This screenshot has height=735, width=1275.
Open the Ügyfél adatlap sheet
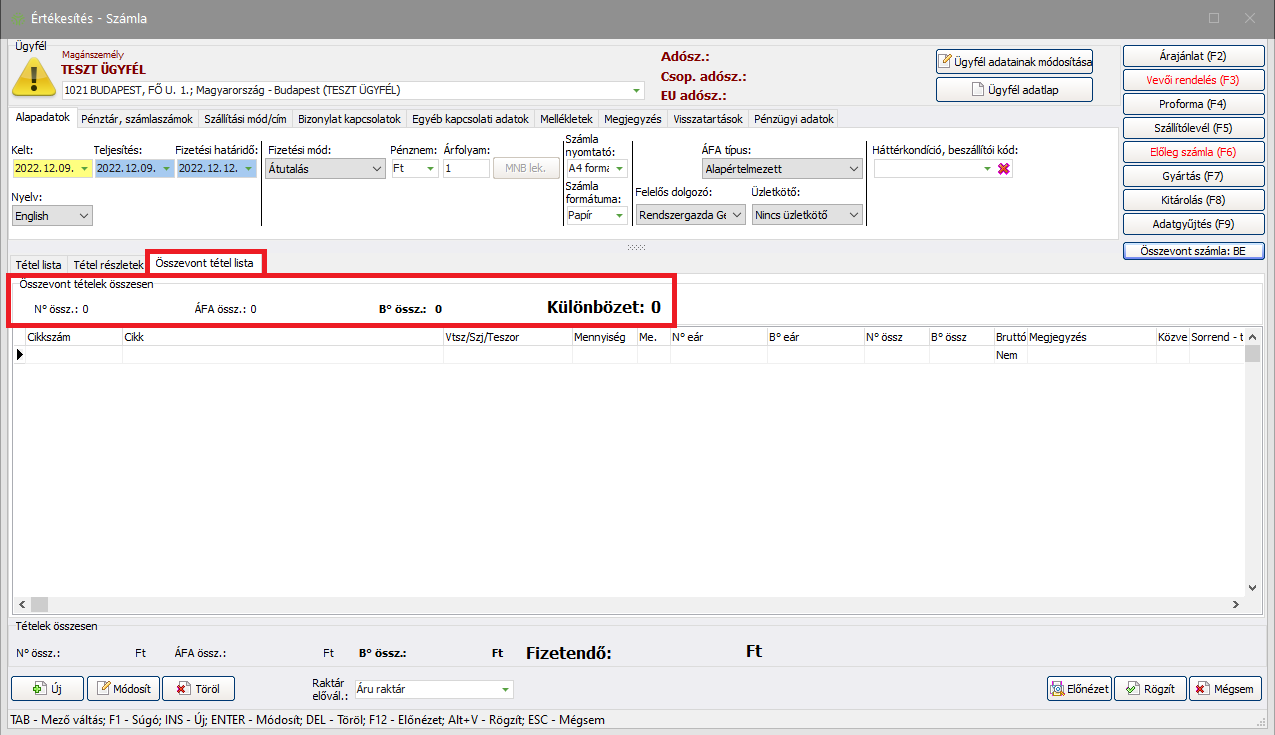pos(1014,89)
